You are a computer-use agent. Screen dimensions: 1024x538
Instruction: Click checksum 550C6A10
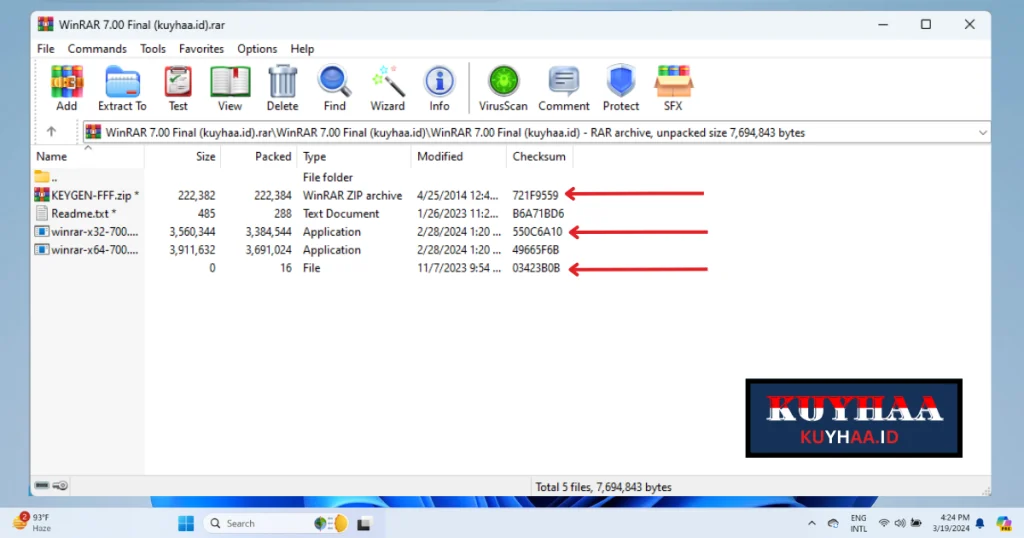(537, 232)
